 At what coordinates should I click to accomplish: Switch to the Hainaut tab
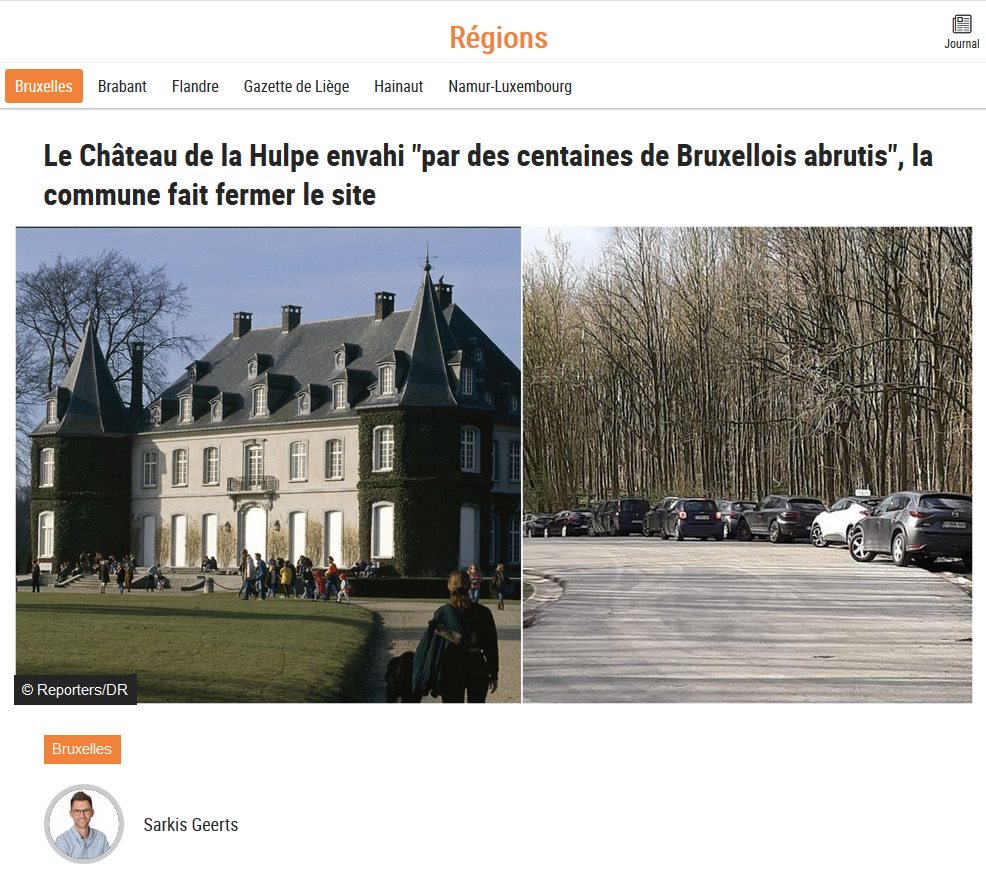pos(399,86)
